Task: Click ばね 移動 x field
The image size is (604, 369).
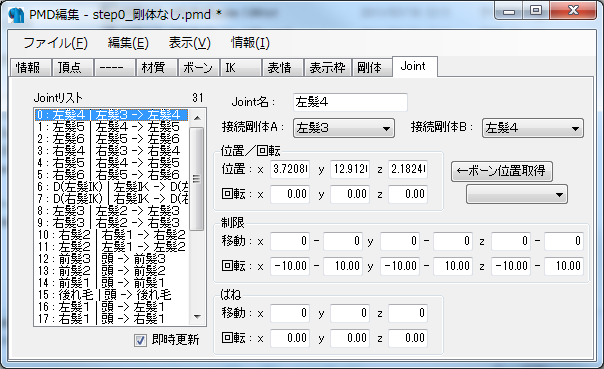Action: point(290,313)
